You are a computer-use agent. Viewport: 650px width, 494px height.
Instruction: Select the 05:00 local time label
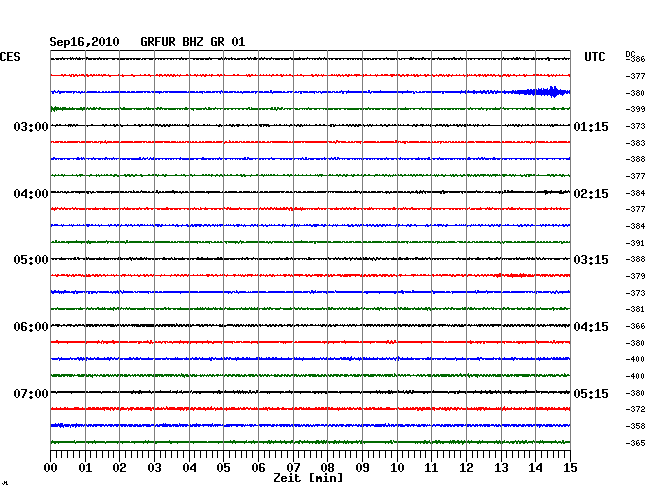point(31,260)
